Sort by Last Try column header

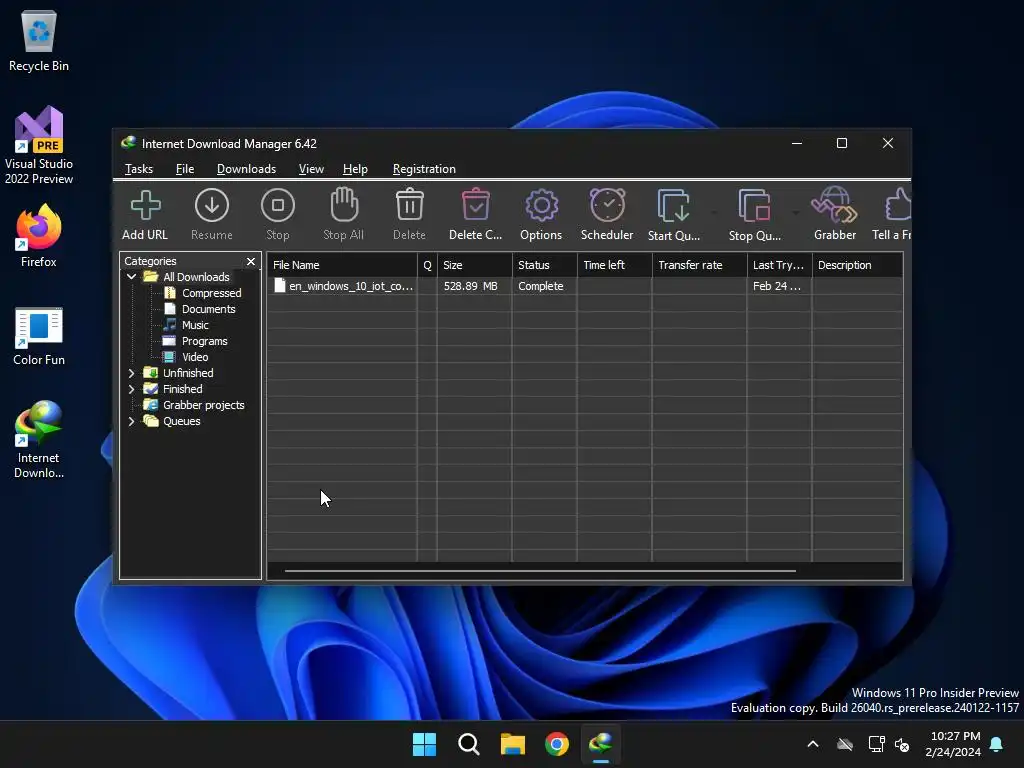click(780, 265)
